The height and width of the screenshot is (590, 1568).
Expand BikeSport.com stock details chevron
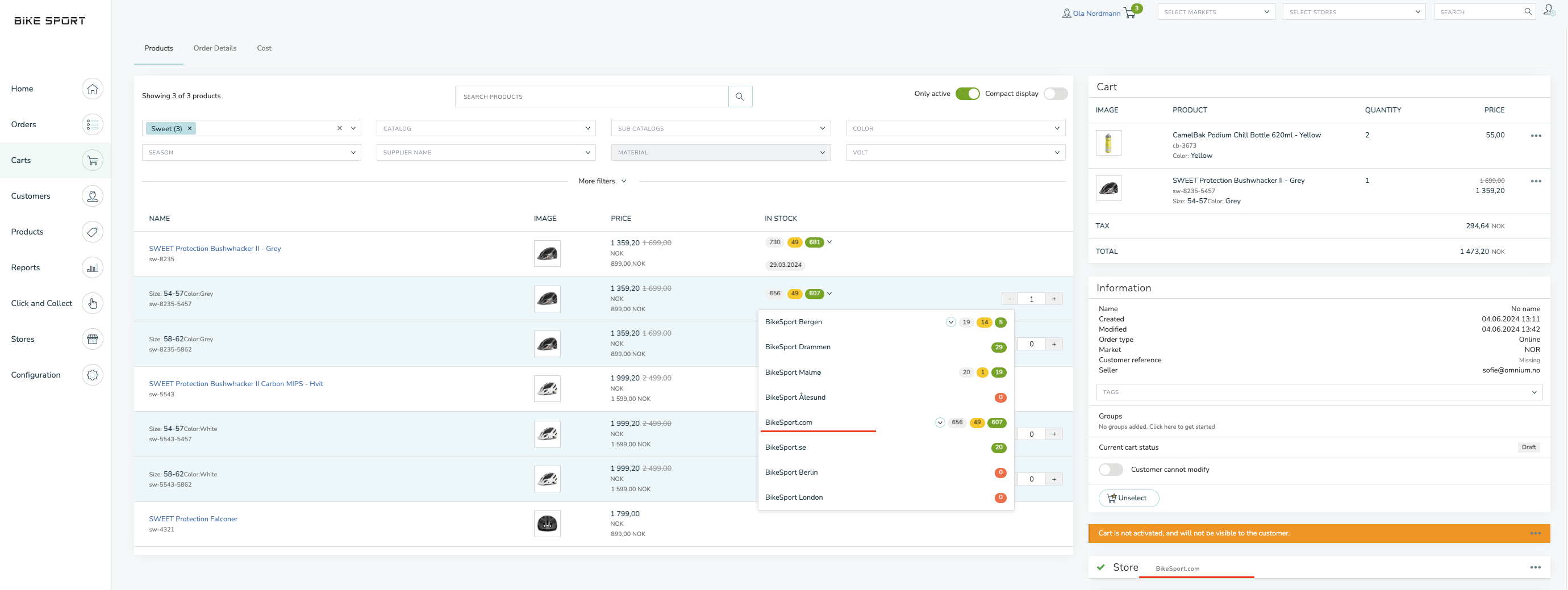coord(940,422)
